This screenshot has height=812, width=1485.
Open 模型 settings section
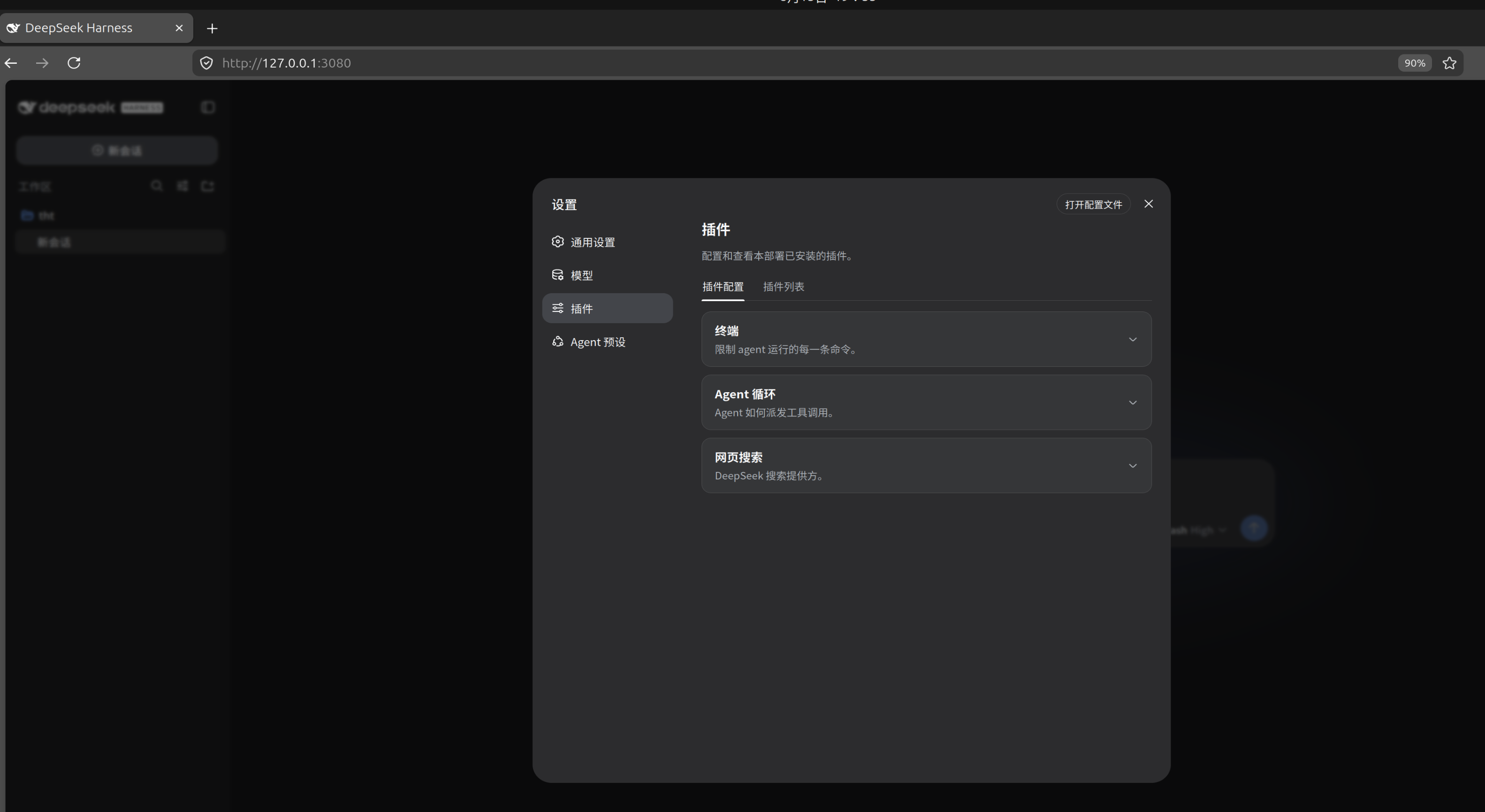pyautogui.click(x=607, y=275)
